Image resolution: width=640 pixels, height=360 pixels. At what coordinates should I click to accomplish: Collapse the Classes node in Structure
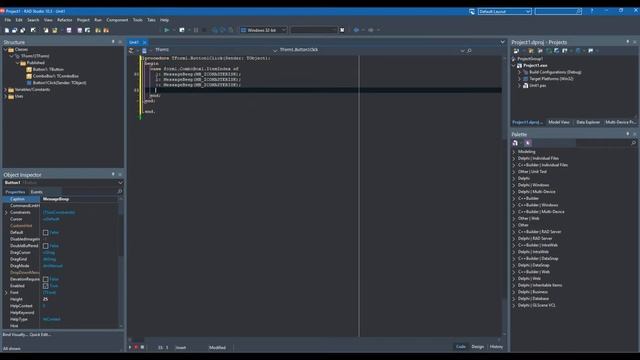[6, 49]
